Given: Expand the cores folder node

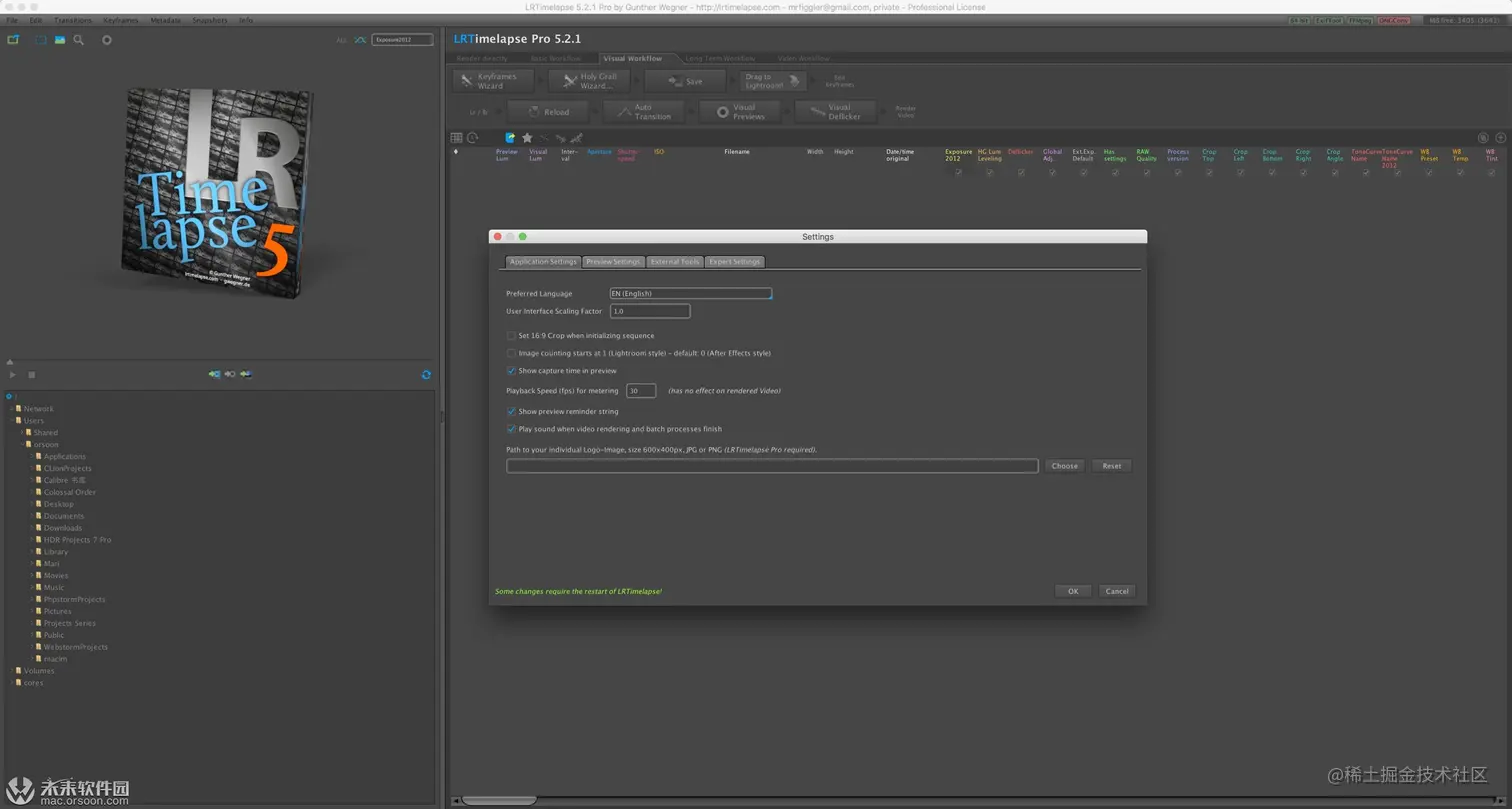Looking at the screenshot, I should pos(11,683).
